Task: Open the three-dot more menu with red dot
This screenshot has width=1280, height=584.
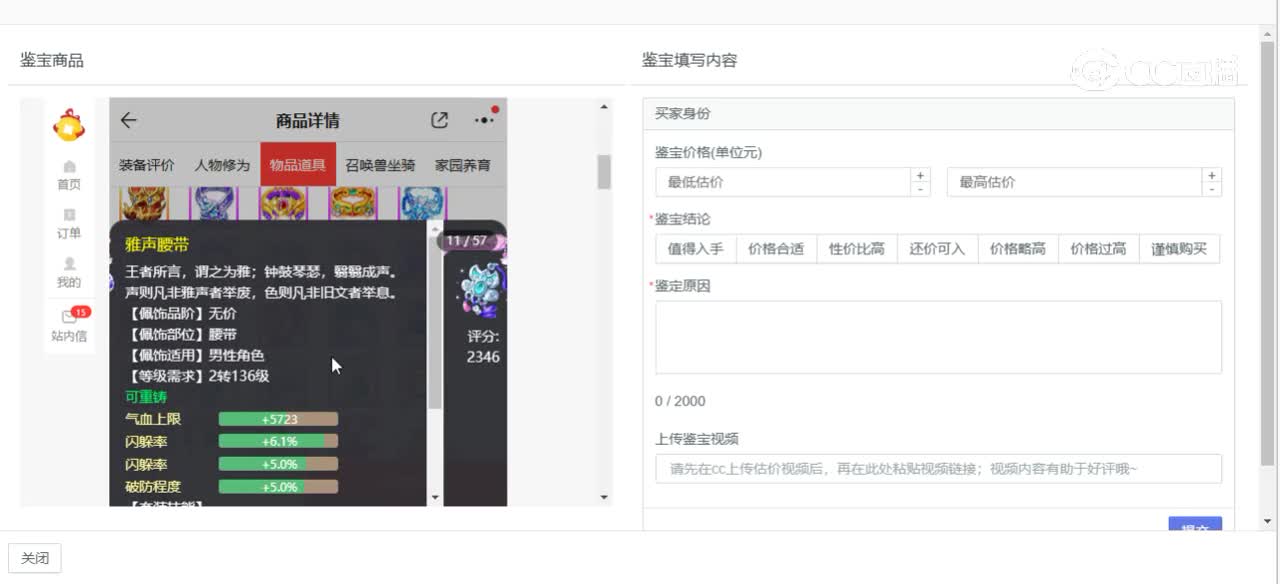Action: point(486,119)
